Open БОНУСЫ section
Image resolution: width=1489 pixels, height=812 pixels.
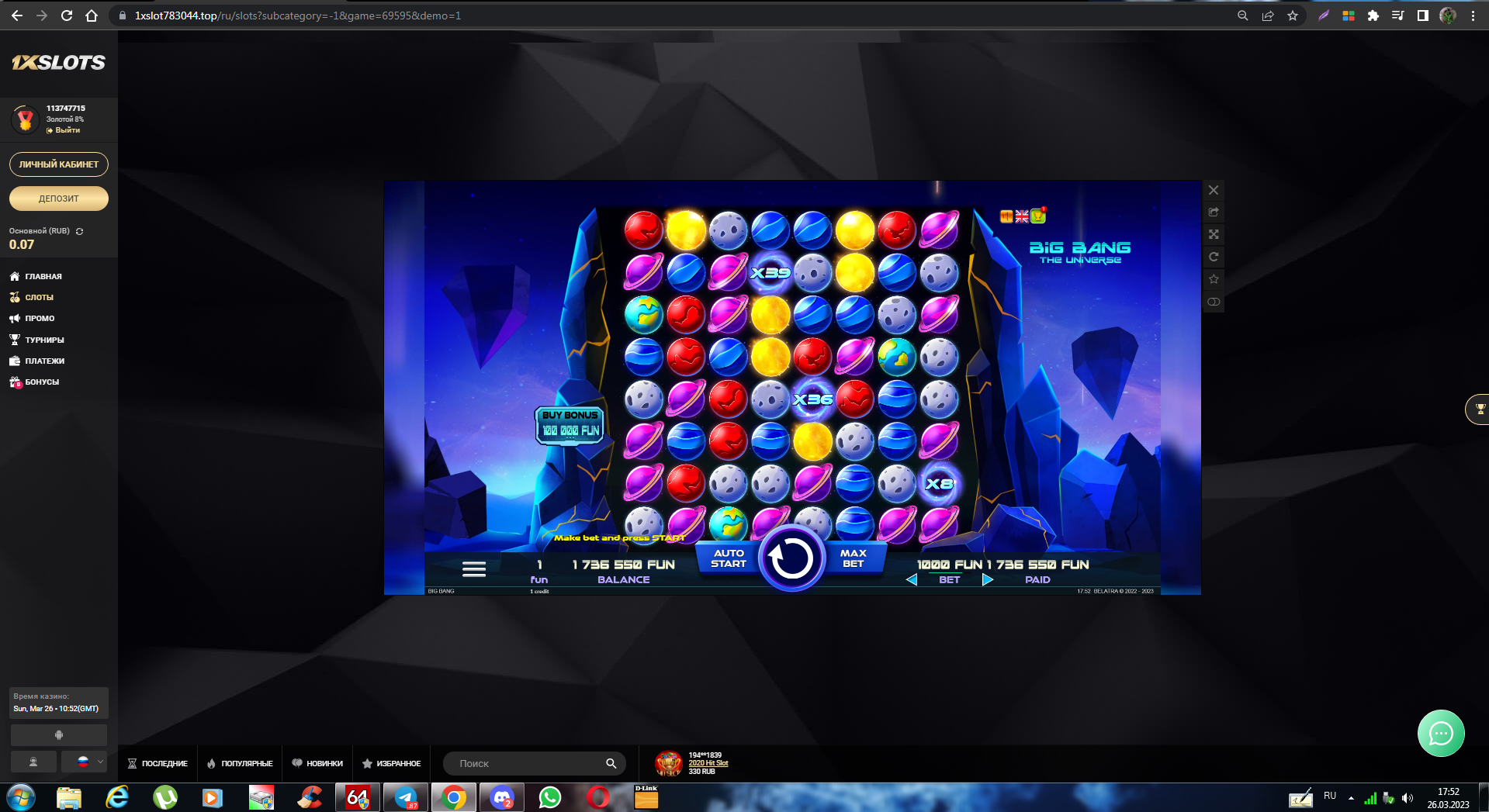(x=34, y=382)
